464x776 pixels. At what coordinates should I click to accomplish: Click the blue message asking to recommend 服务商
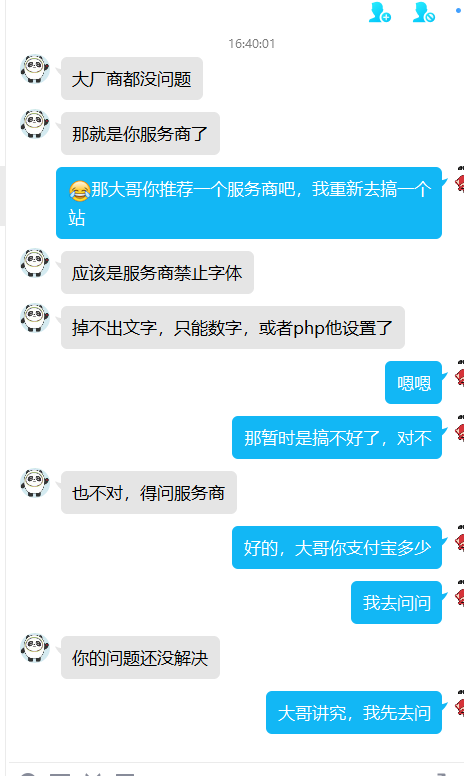(x=249, y=203)
